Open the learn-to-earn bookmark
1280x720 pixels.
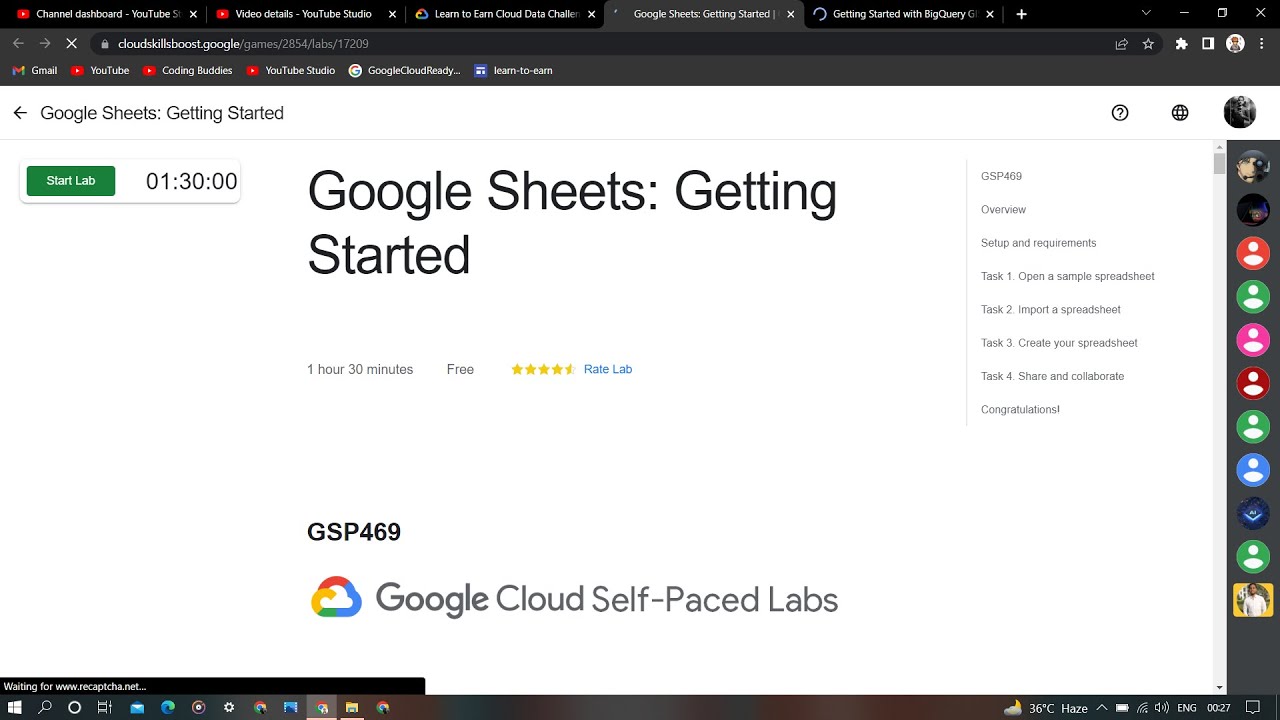point(513,71)
